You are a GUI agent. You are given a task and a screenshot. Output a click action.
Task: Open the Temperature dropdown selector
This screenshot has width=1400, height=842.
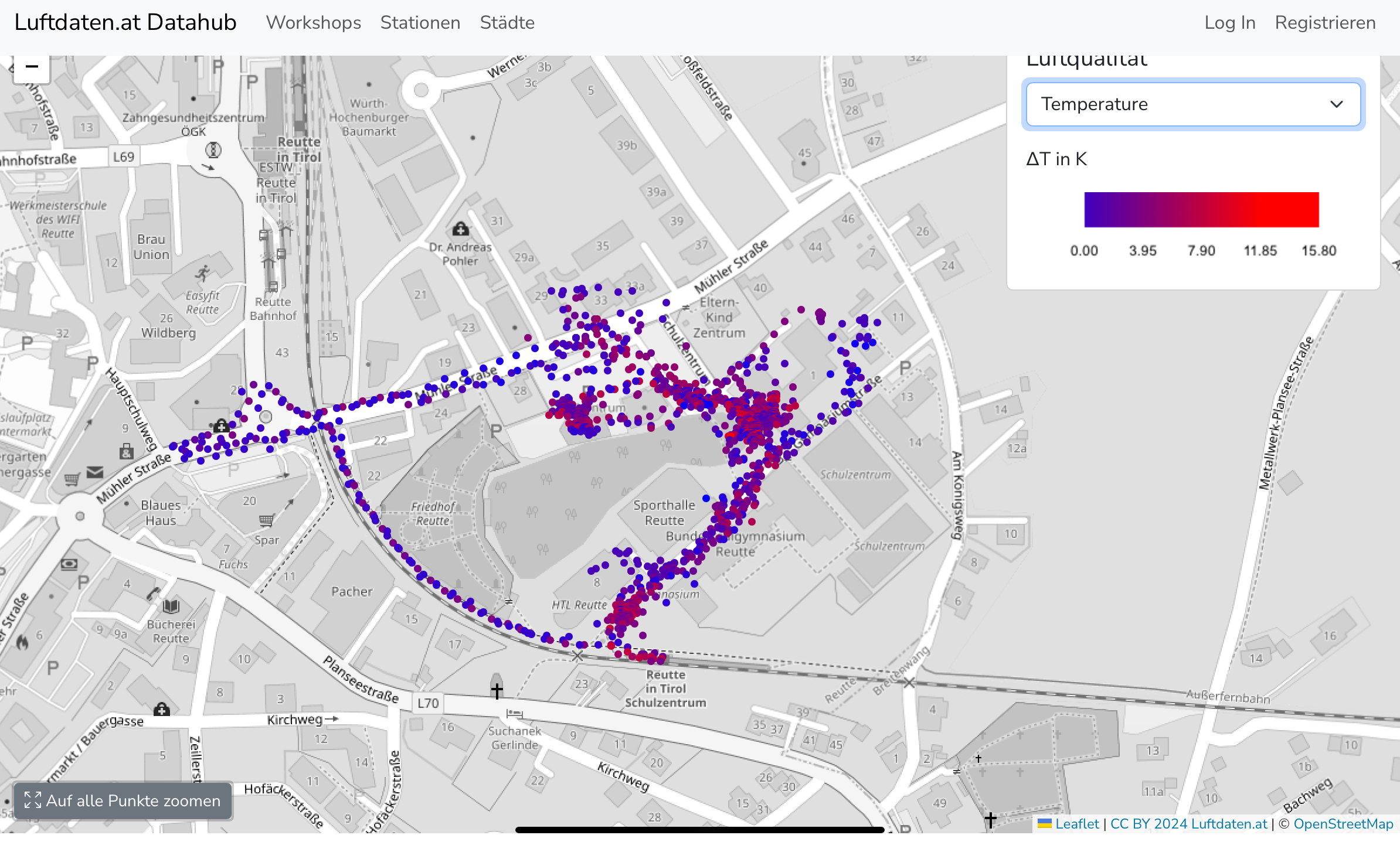click(x=1192, y=104)
